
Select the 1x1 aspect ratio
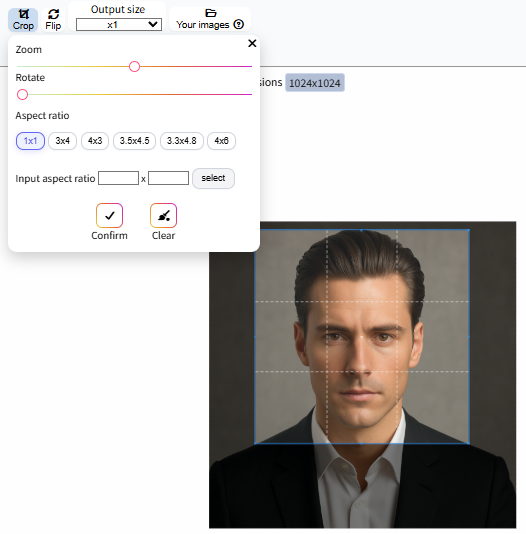tap(30, 141)
